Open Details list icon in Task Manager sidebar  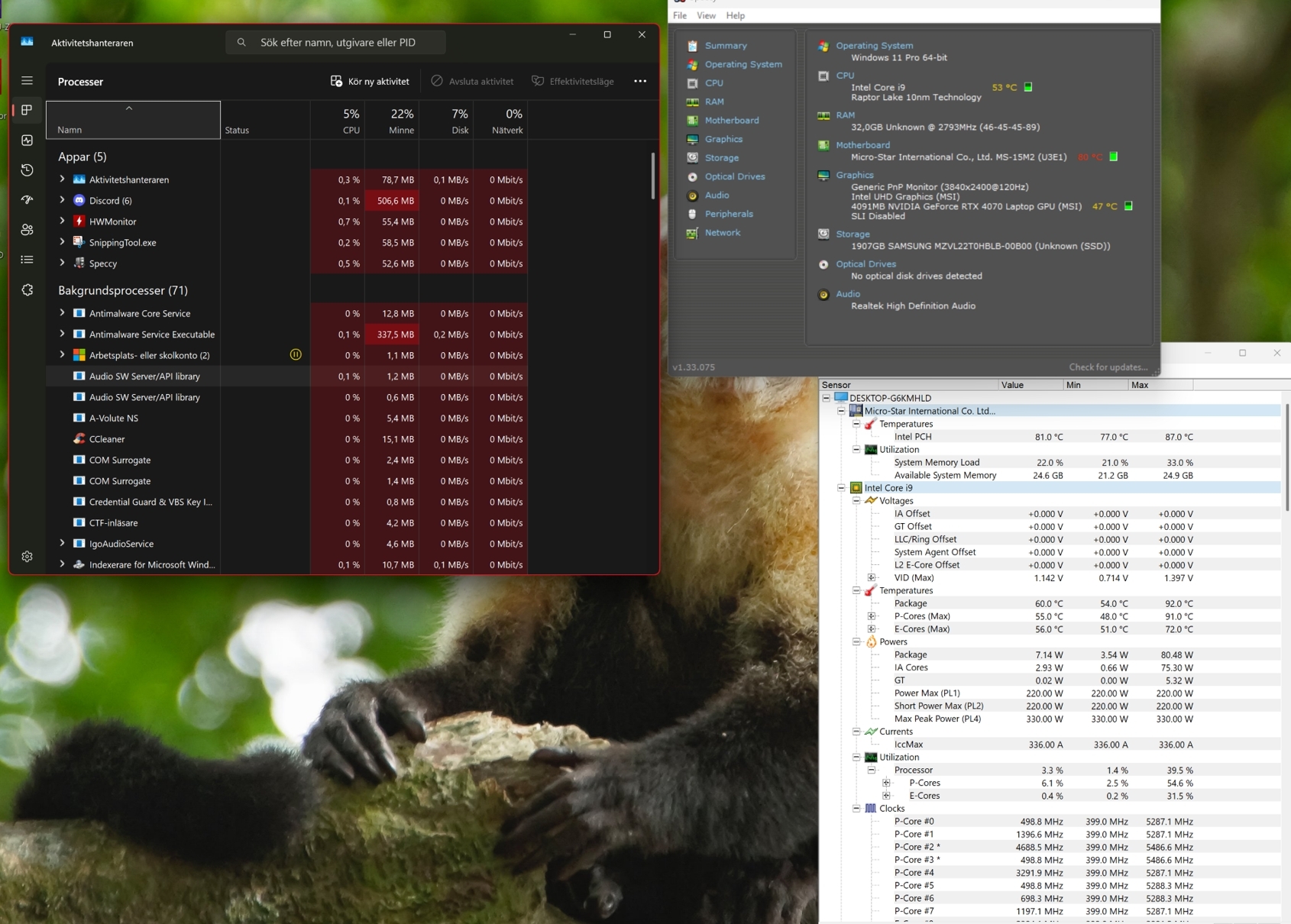pos(27,260)
